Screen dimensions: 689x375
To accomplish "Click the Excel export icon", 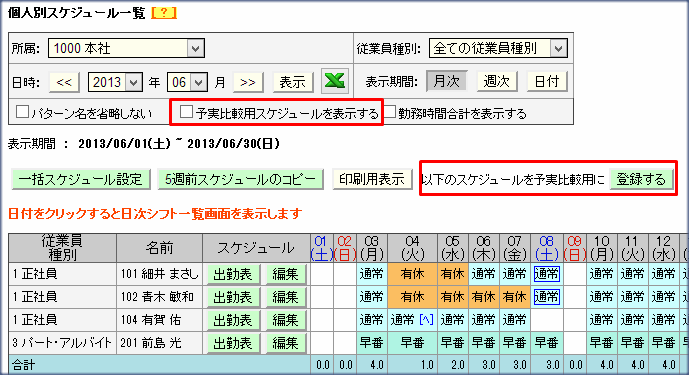I will tap(335, 81).
